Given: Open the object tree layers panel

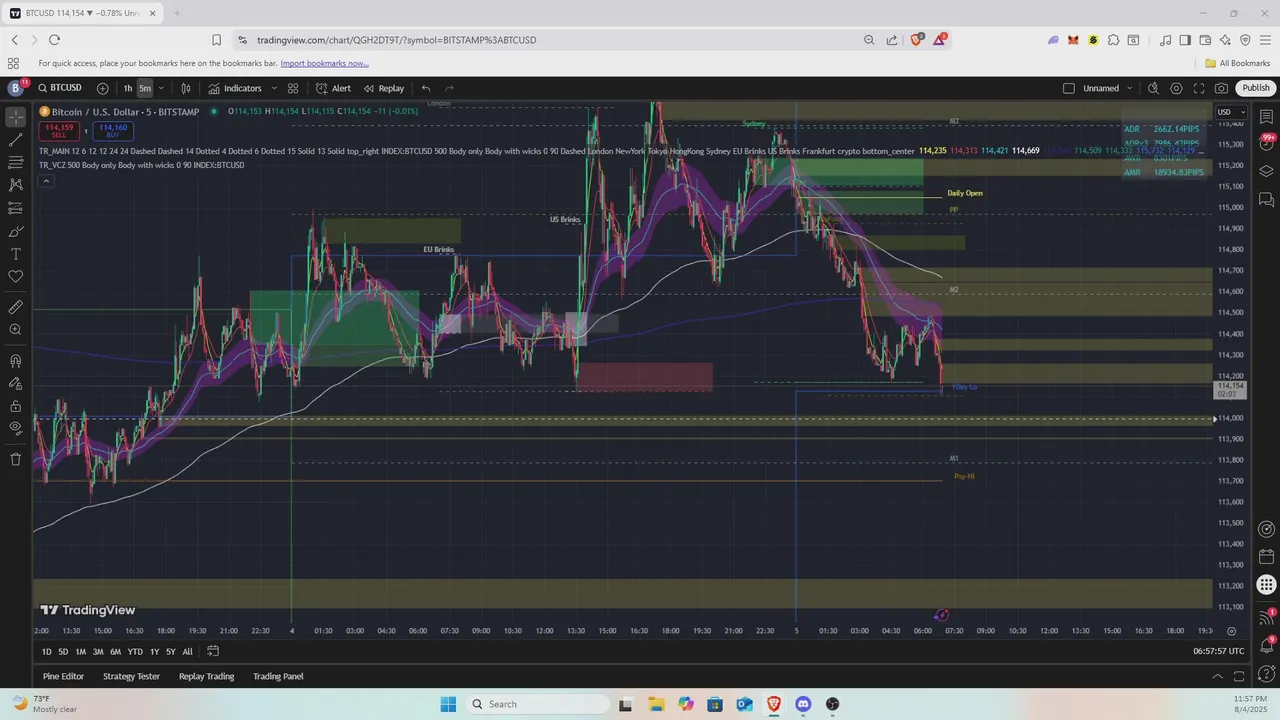Looking at the screenshot, I should tap(1267, 171).
